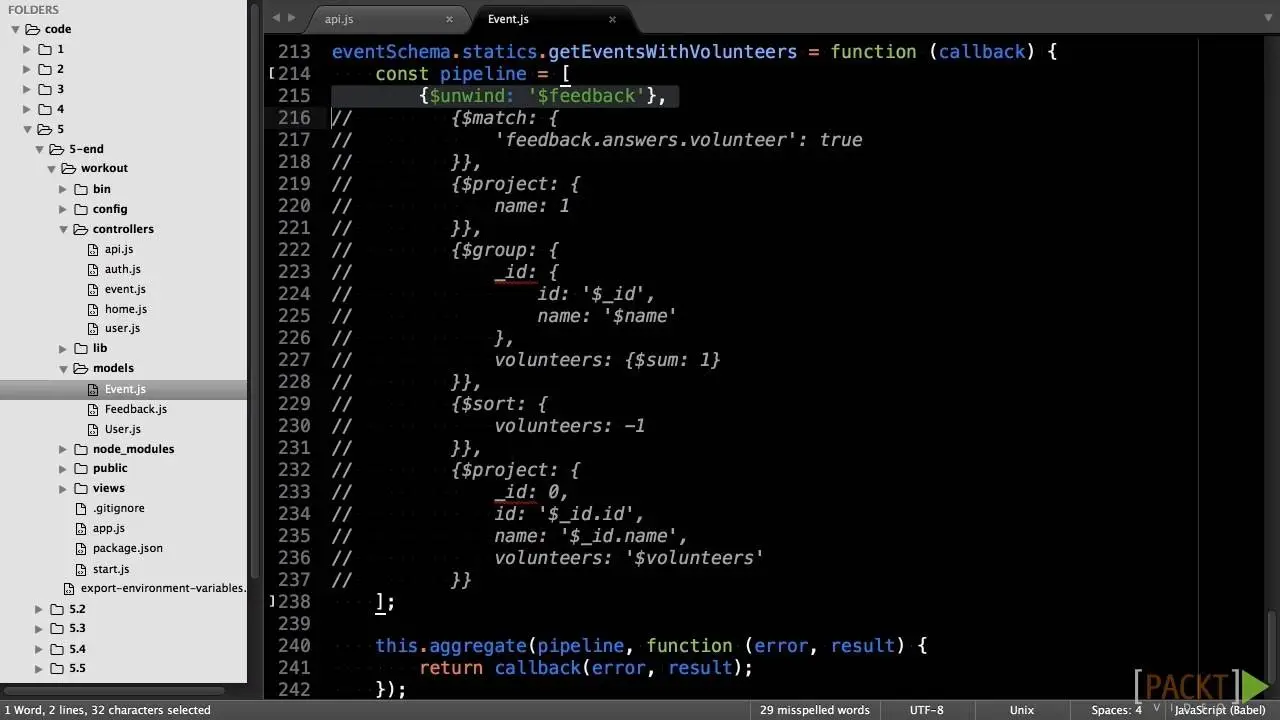The image size is (1280, 720).
Task: Expand the lib folder
Action: click(63, 348)
